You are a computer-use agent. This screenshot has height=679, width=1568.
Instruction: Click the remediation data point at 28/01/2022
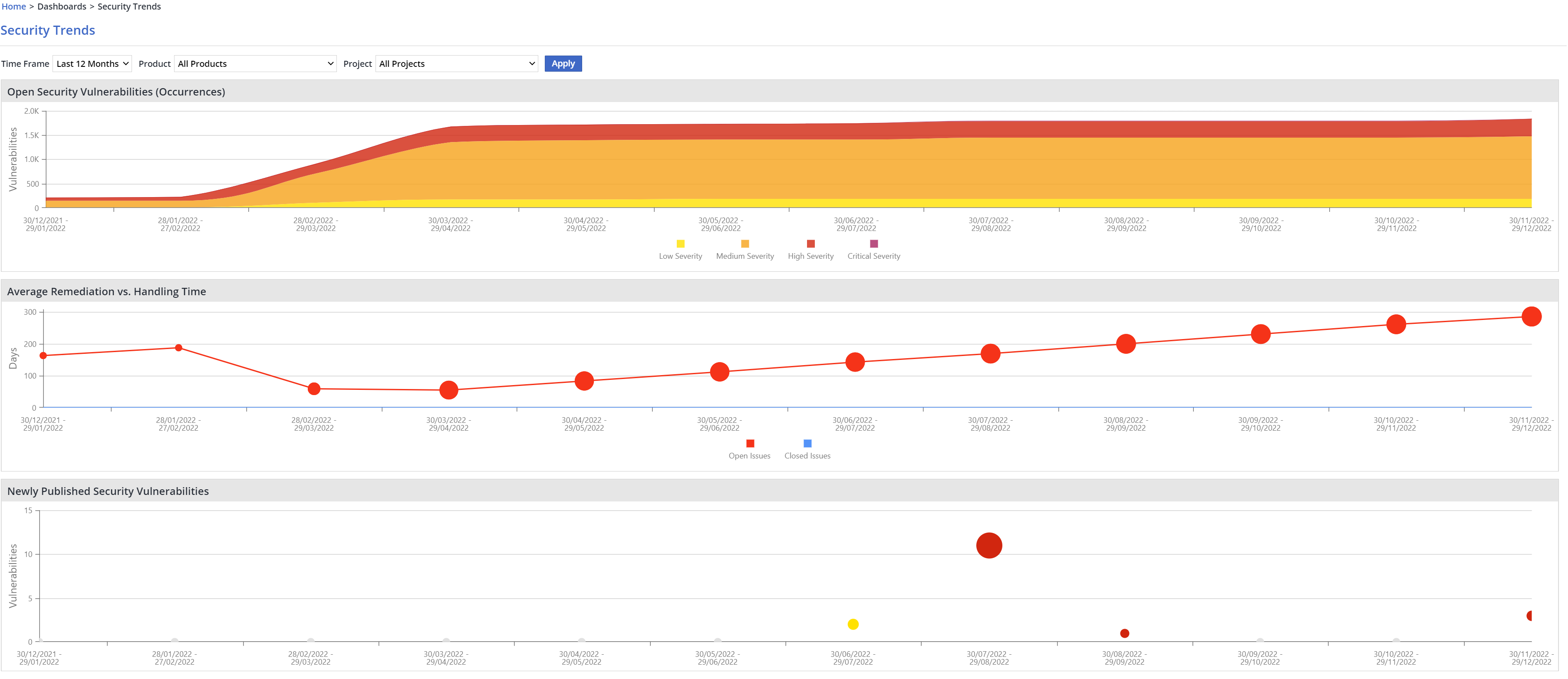click(x=178, y=348)
